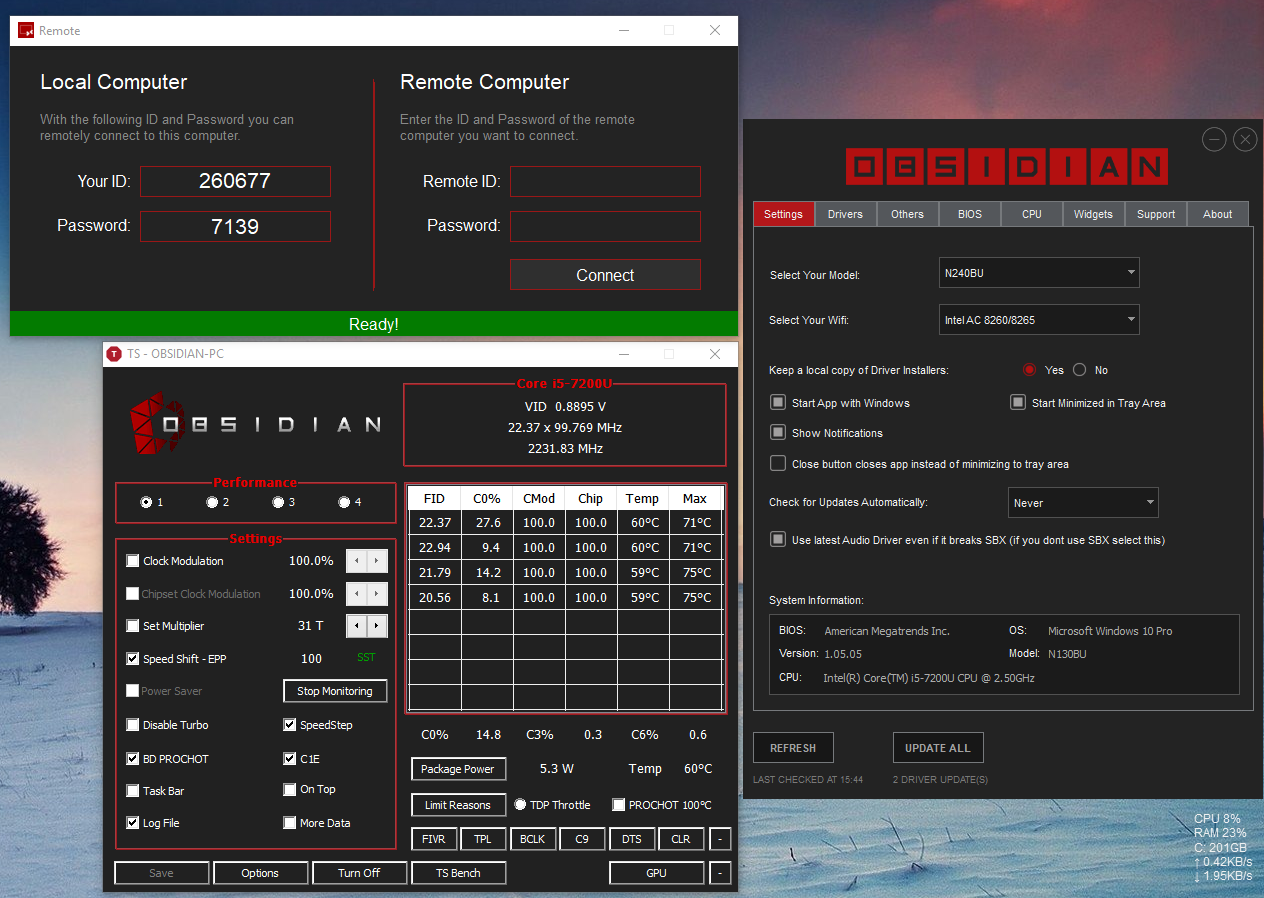This screenshot has height=898, width=1264.
Task: Check the Disable Turbo option
Action: coord(133,725)
